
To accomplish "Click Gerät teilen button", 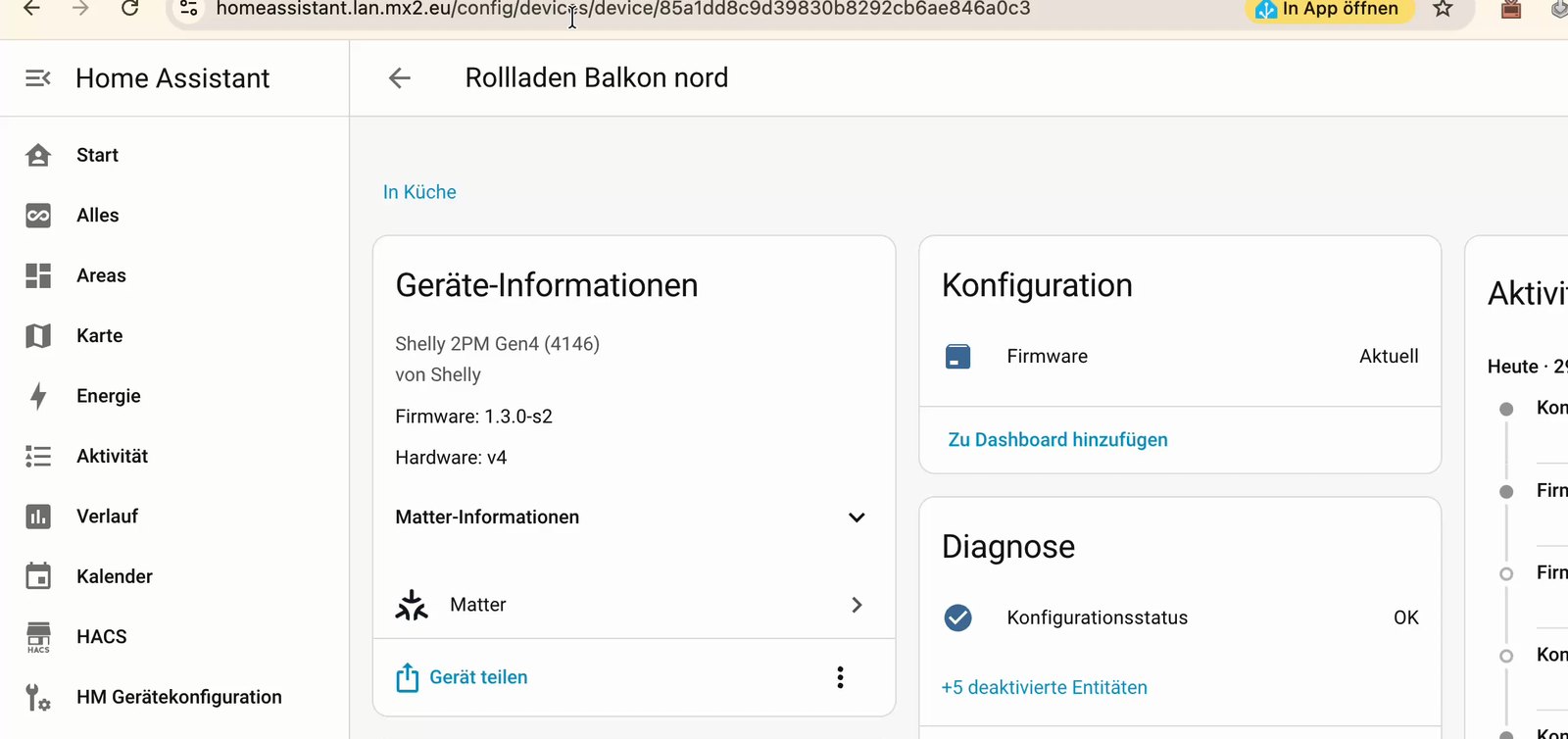I will coord(462,677).
